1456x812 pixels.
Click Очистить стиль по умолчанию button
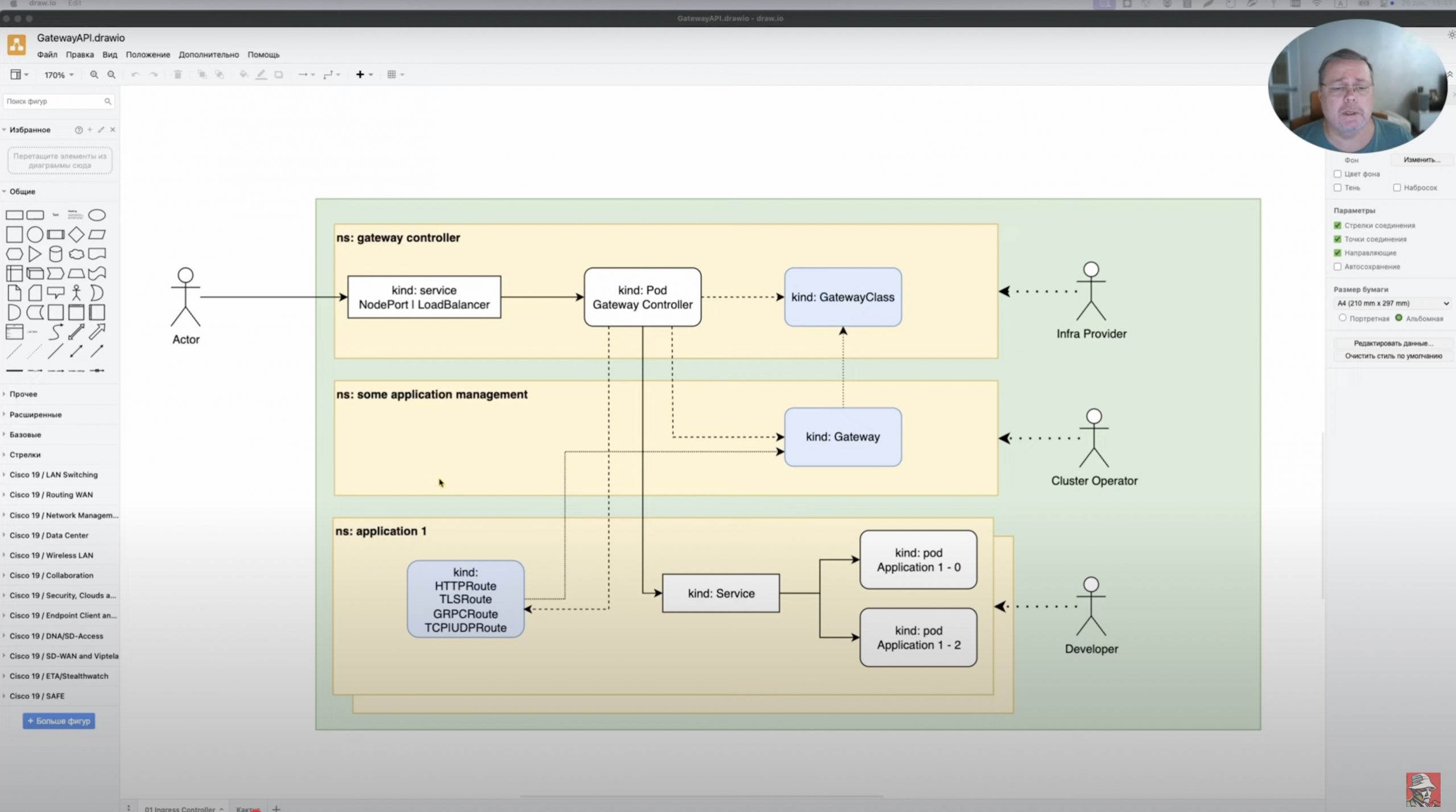coord(1393,356)
